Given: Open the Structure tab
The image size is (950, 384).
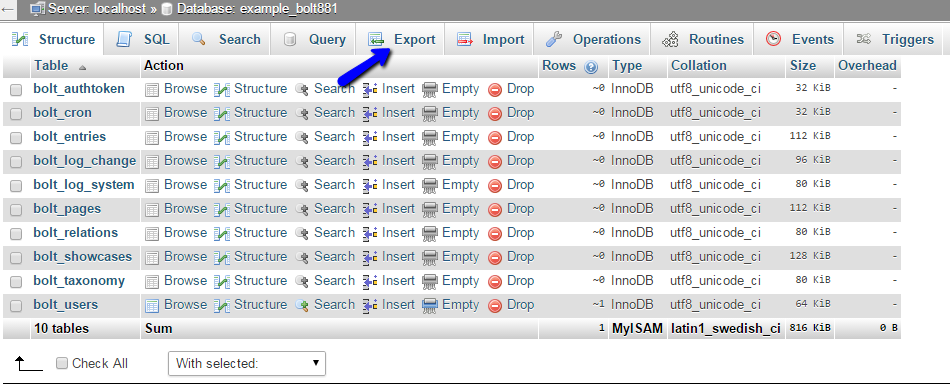Looking at the screenshot, I should pyautogui.click(x=53, y=39).
